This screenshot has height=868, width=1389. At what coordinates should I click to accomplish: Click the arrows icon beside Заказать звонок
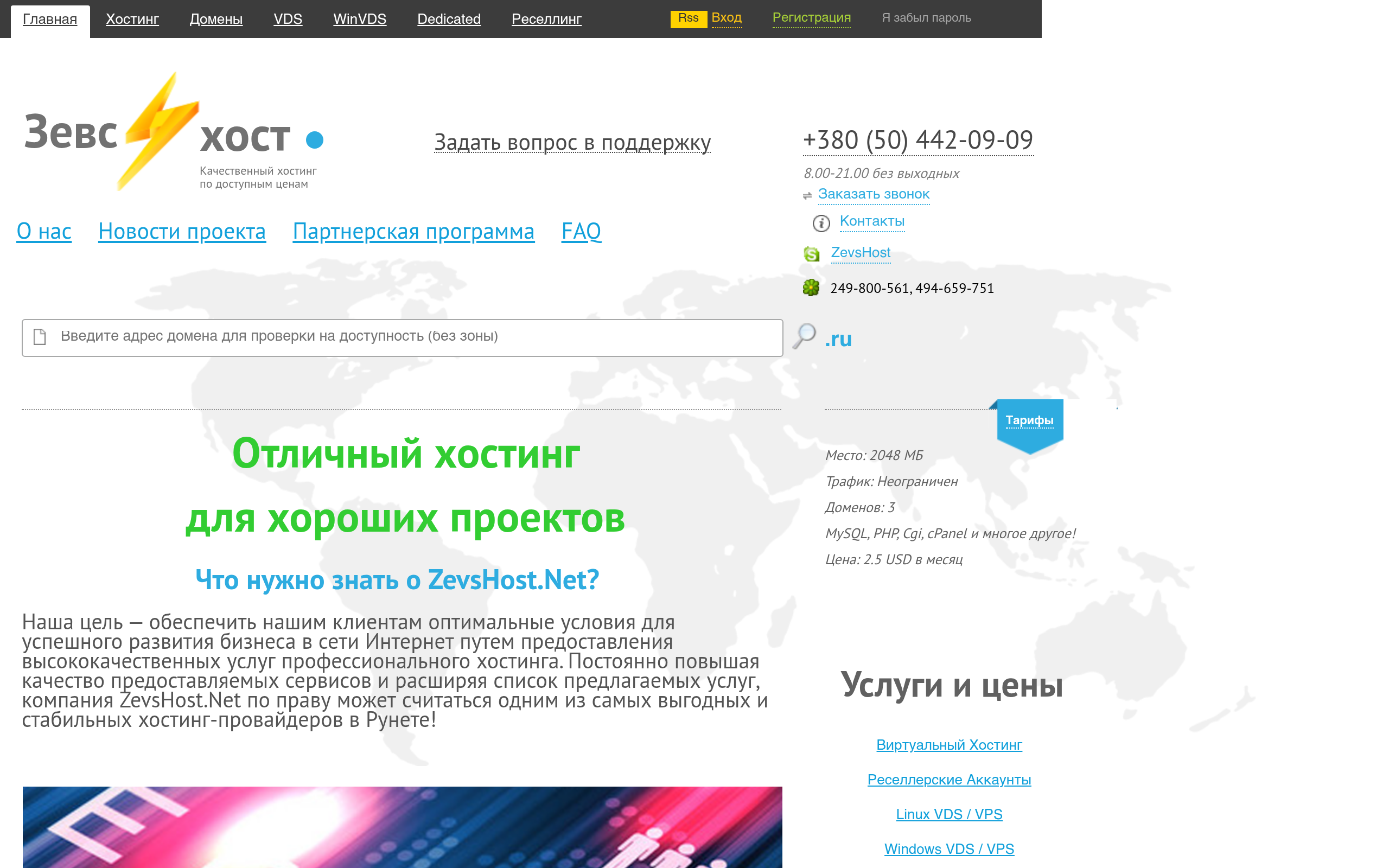coord(807,196)
